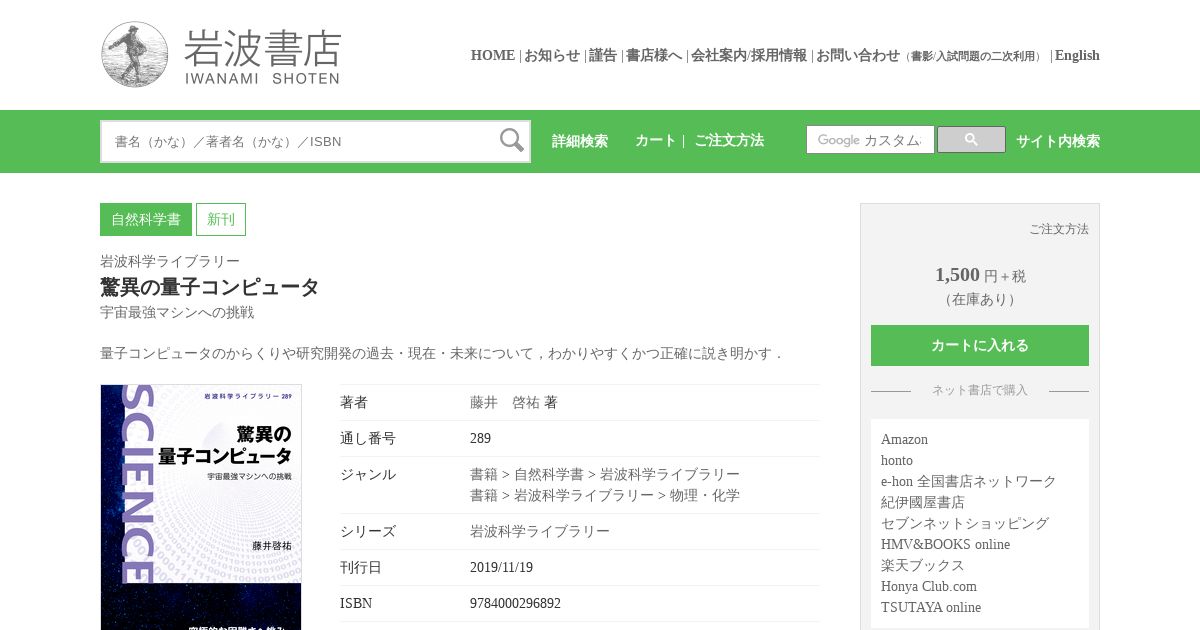Screen dimensions: 1200x630
Task: Click the magnifier icon in book search
Action: tap(512, 141)
